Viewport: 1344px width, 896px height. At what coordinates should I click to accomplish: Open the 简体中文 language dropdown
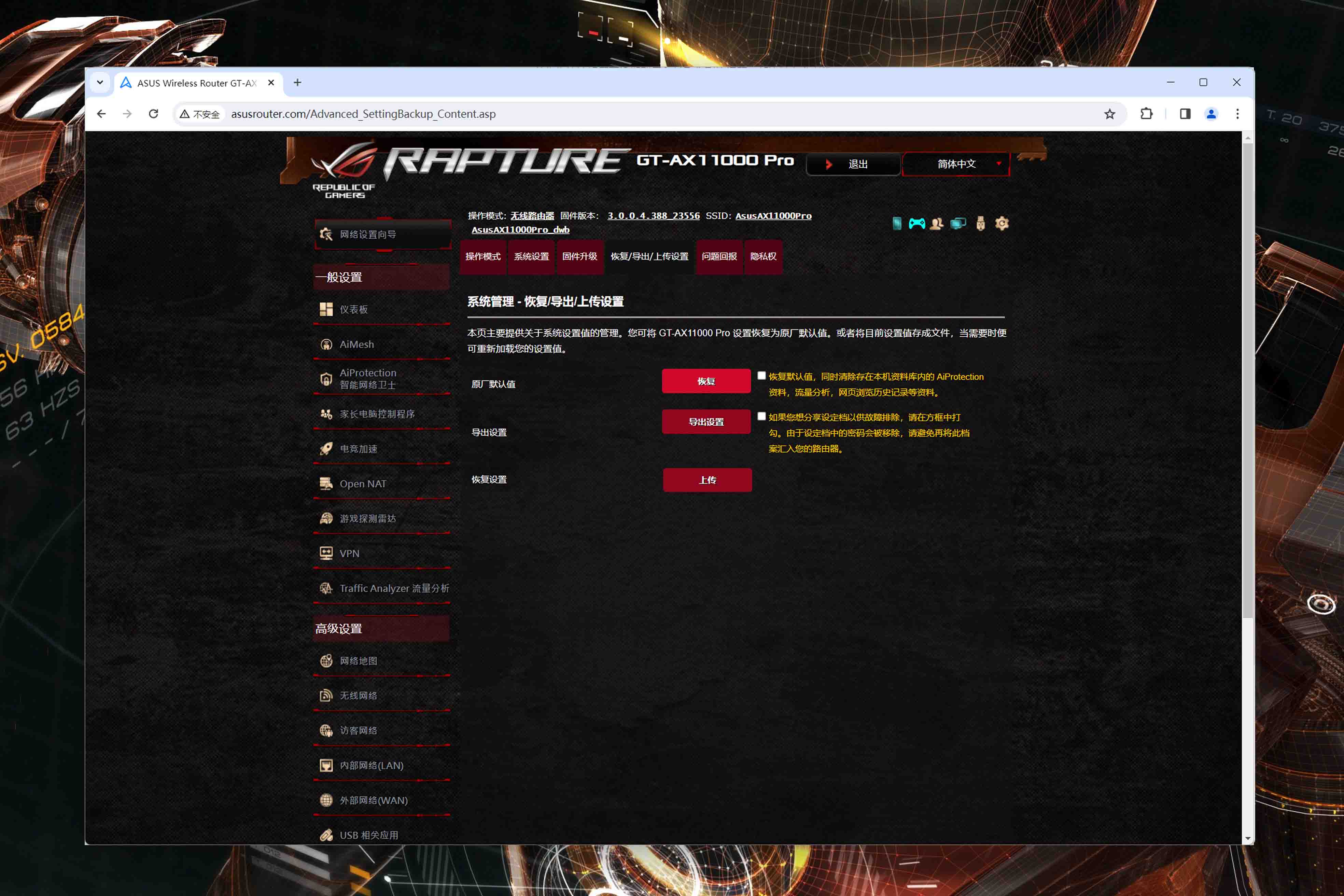pyautogui.click(x=955, y=164)
